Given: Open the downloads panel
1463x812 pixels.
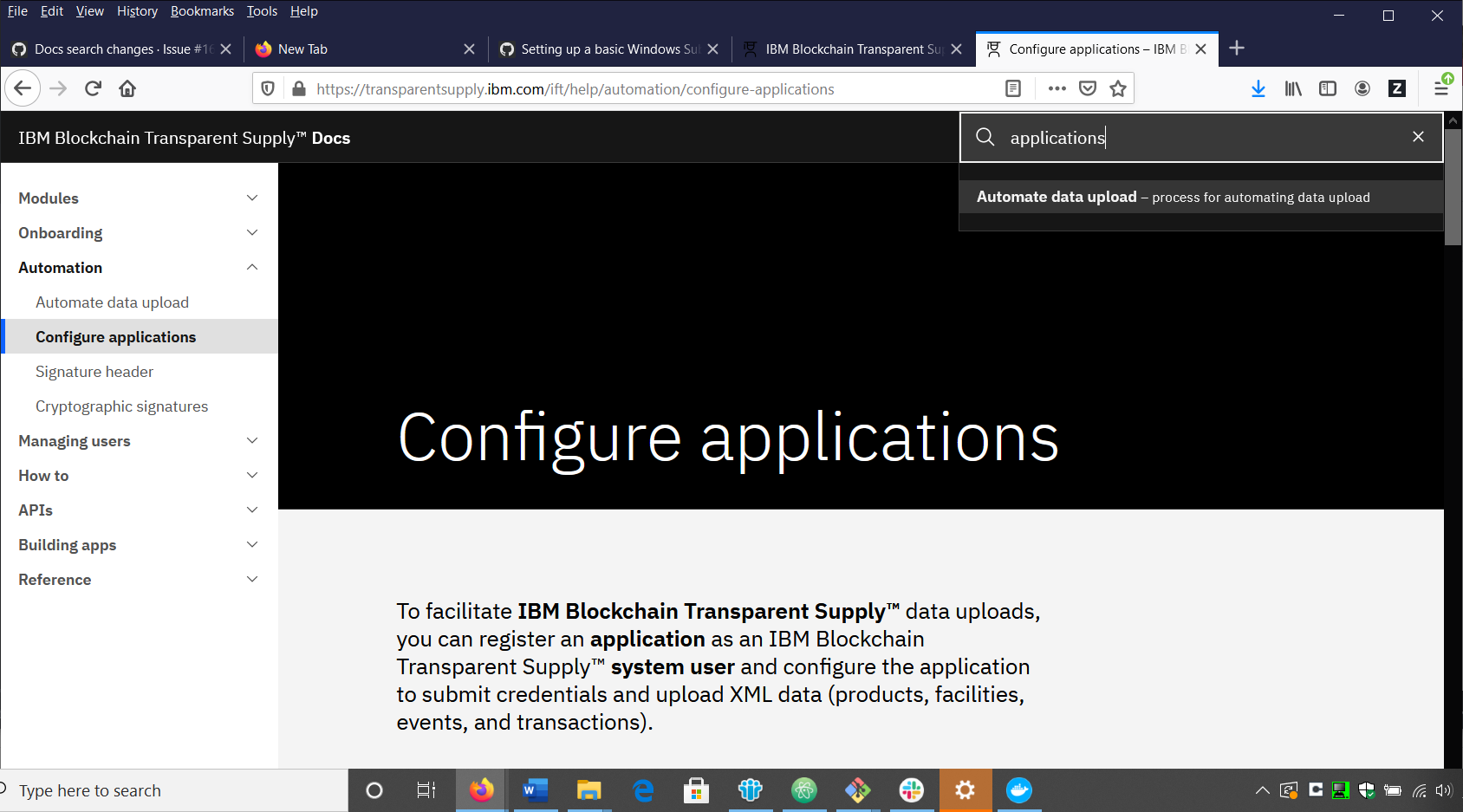Looking at the screenshot, I should pos(1258,88).
